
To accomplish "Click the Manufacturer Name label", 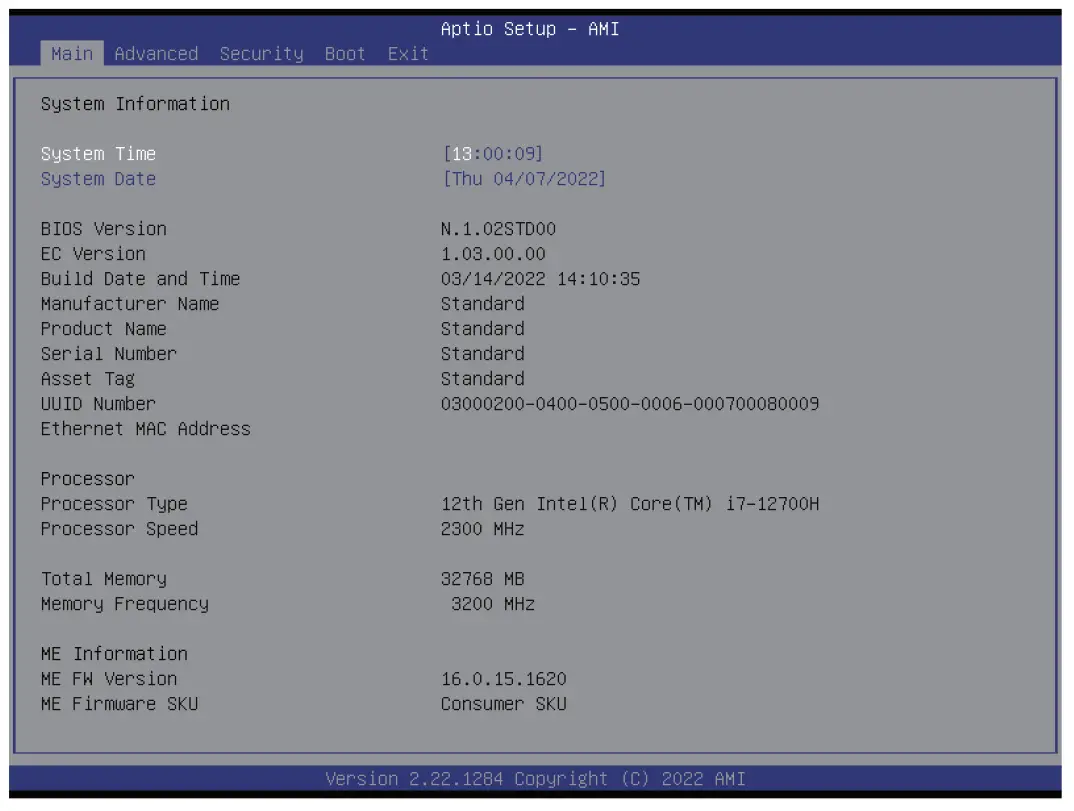I will pos(130,304).
